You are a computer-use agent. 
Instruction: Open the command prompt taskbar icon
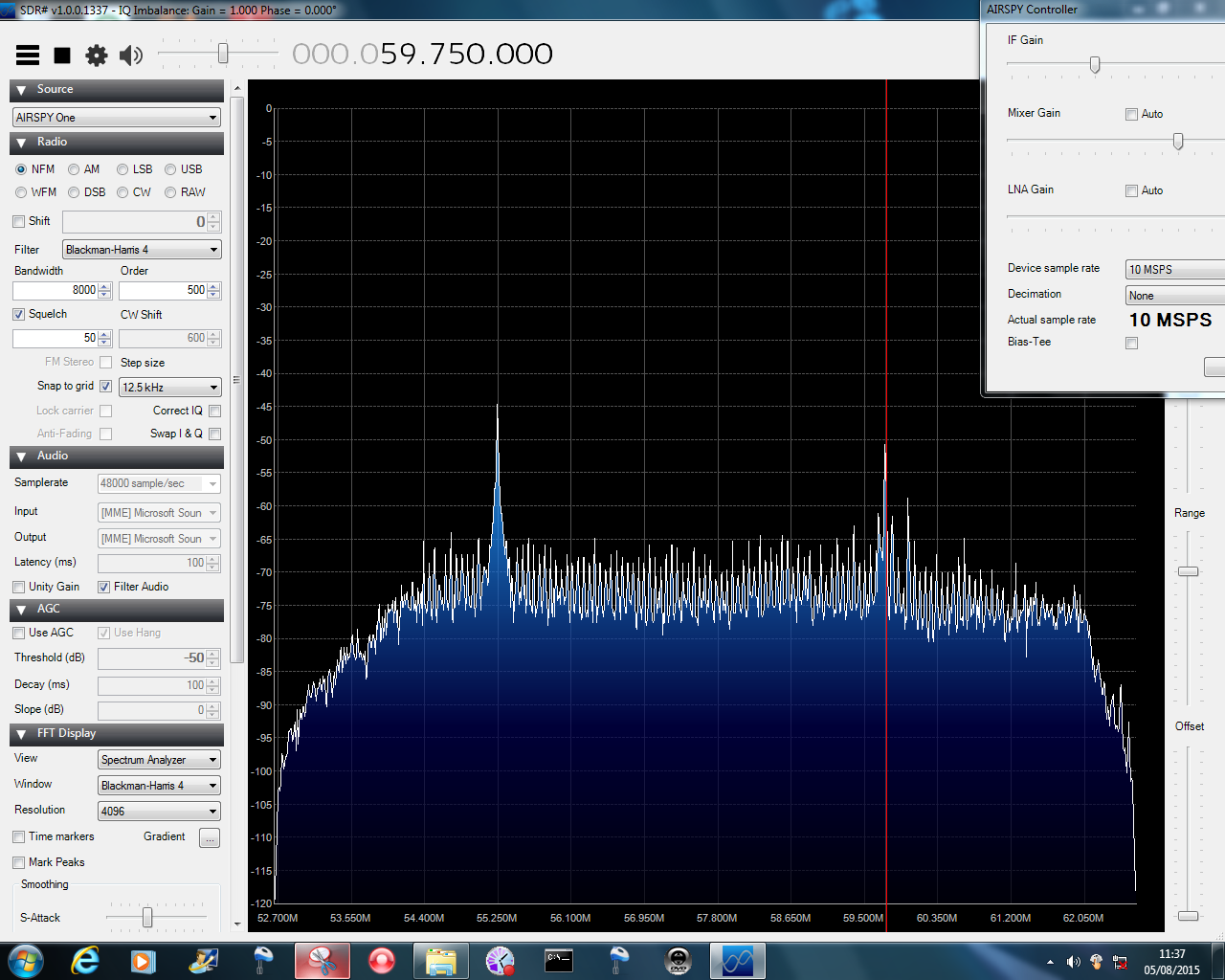tap(559, 960)
